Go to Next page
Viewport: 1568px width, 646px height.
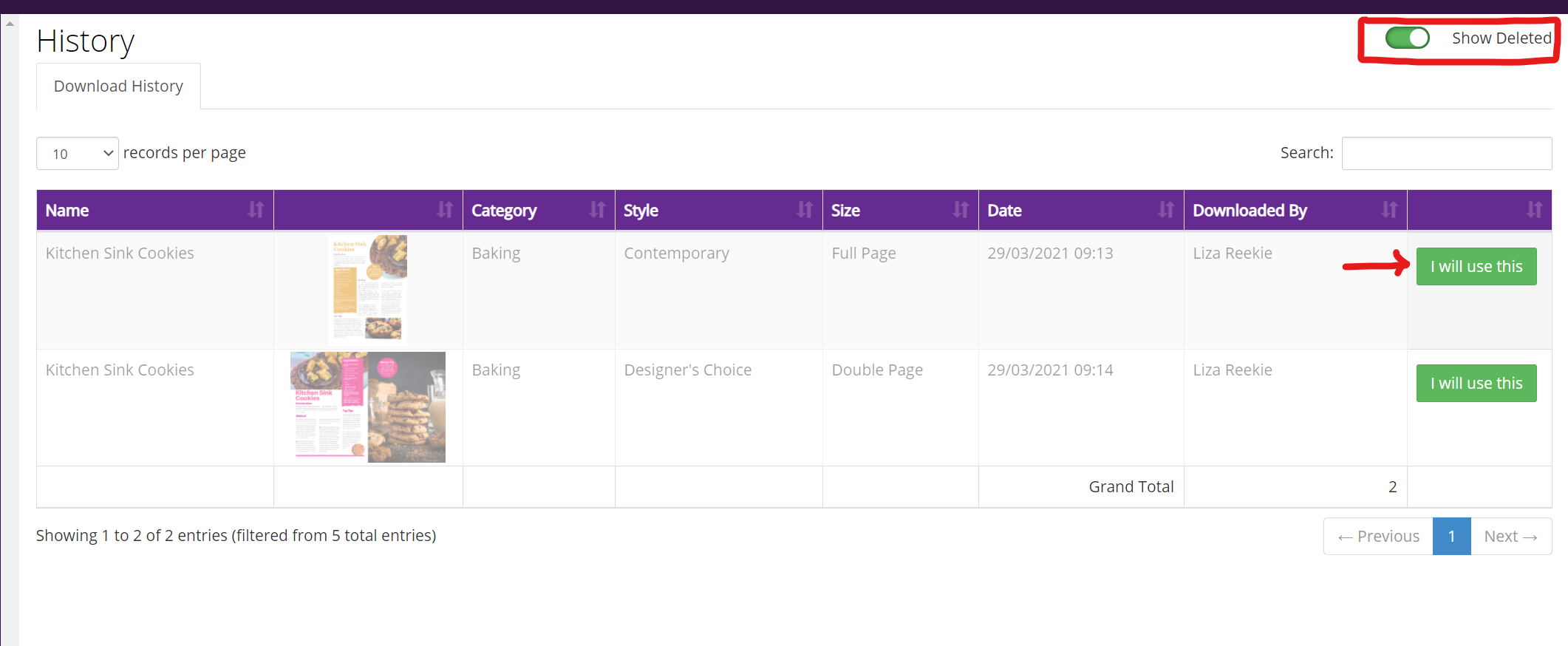tap(1510, 536)
